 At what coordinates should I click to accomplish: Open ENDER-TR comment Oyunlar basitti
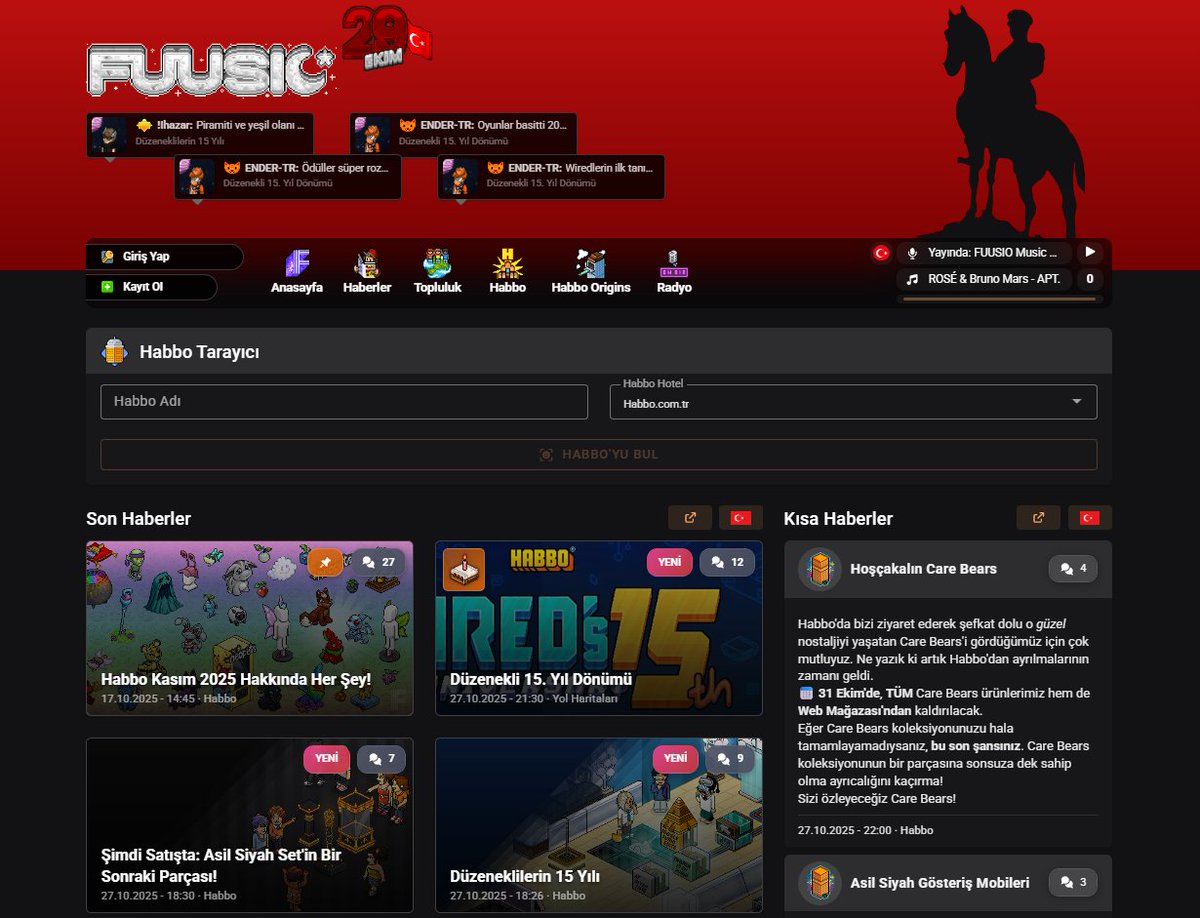click(x=463, y=134)
